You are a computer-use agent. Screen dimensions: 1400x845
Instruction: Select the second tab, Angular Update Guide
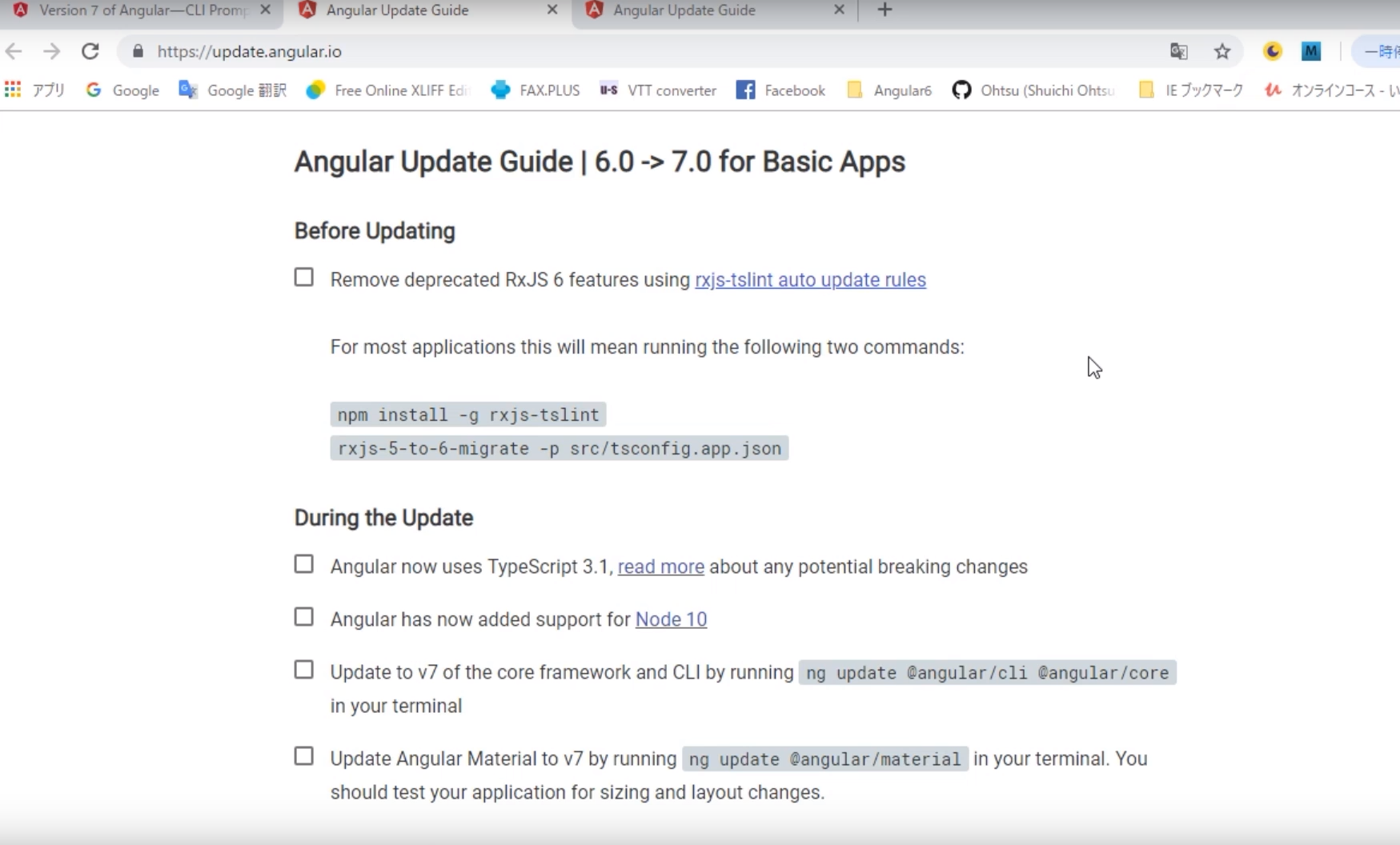(x=428, y=10)
